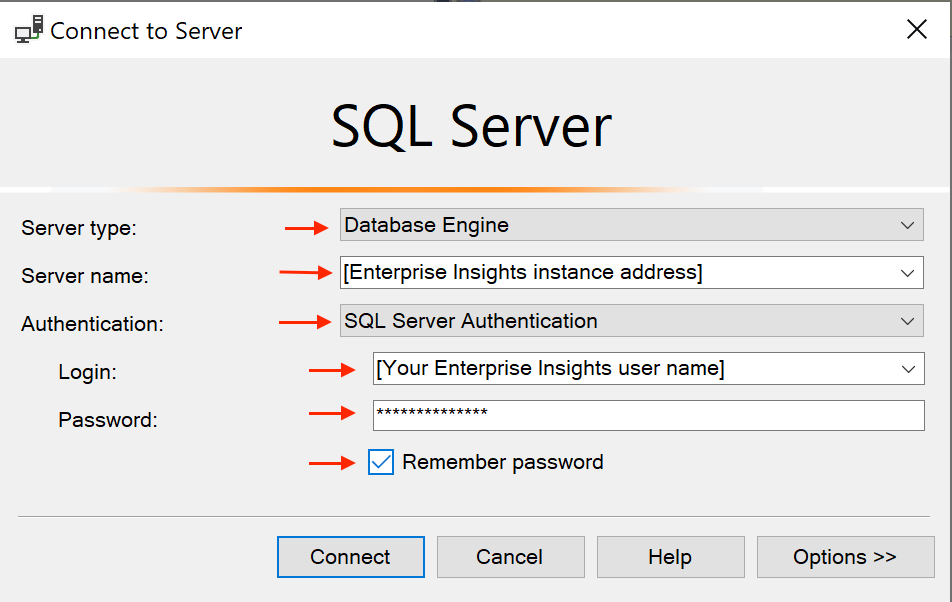
Task: Expand the dialog with Options >>
Action: tap(845, 557)
